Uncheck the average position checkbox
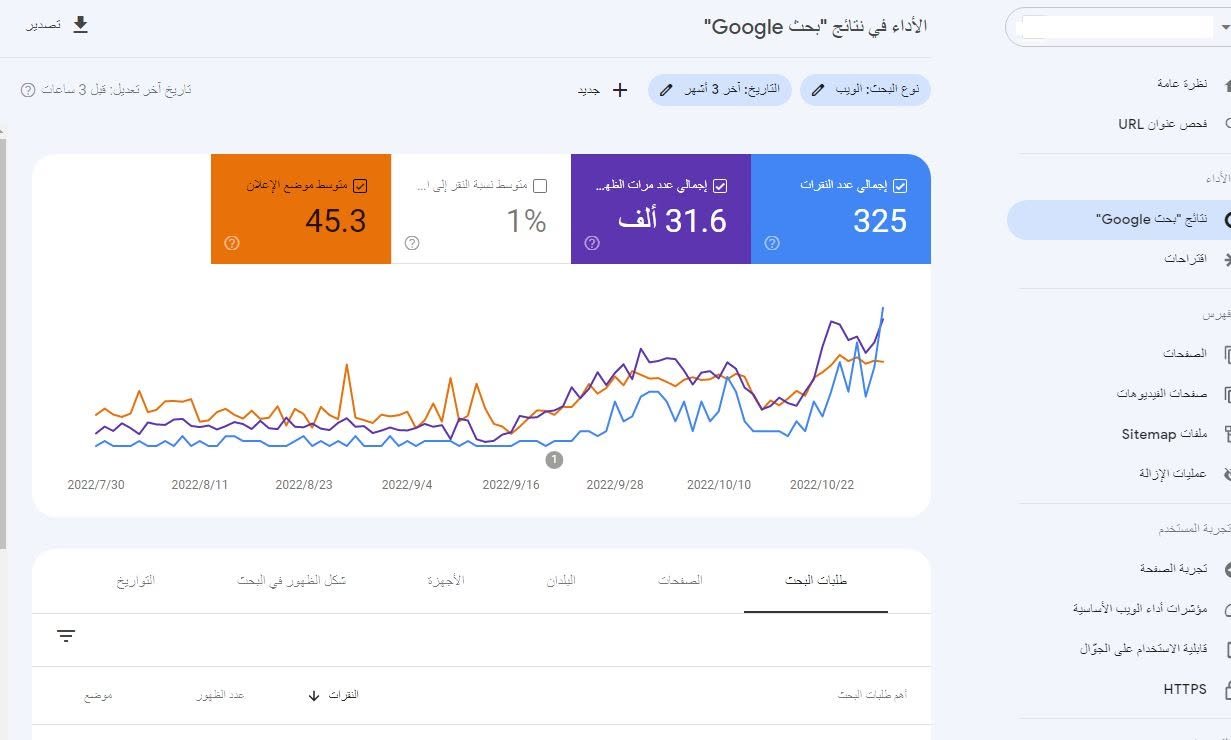 coord(360,186)
